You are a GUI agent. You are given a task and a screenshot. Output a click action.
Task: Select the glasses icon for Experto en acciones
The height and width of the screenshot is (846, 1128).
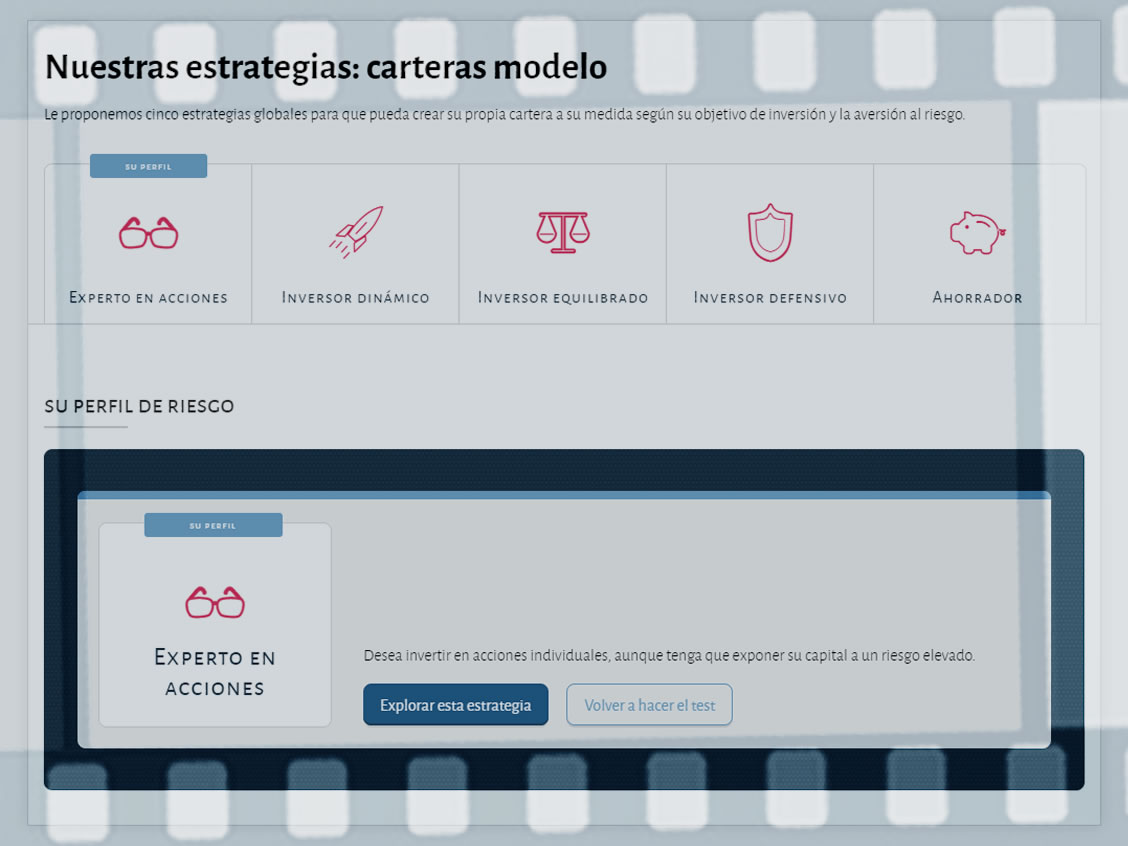pos(147,232)
